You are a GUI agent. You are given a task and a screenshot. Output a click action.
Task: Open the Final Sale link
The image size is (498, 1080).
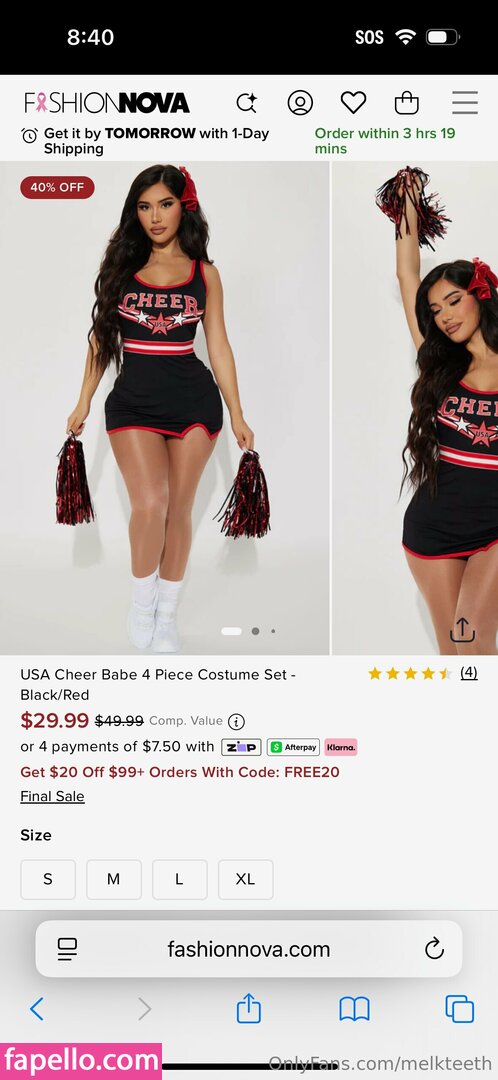pos(52,796)
